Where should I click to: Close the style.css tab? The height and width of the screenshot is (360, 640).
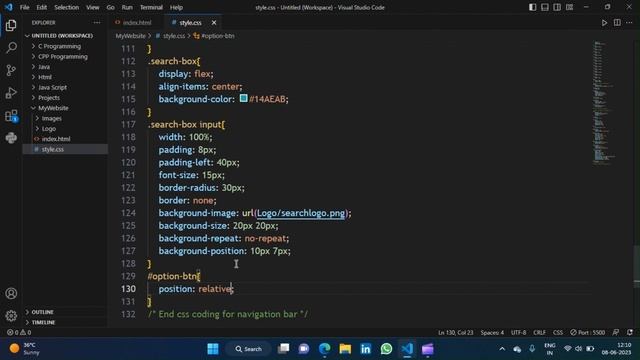pos(214,23)
